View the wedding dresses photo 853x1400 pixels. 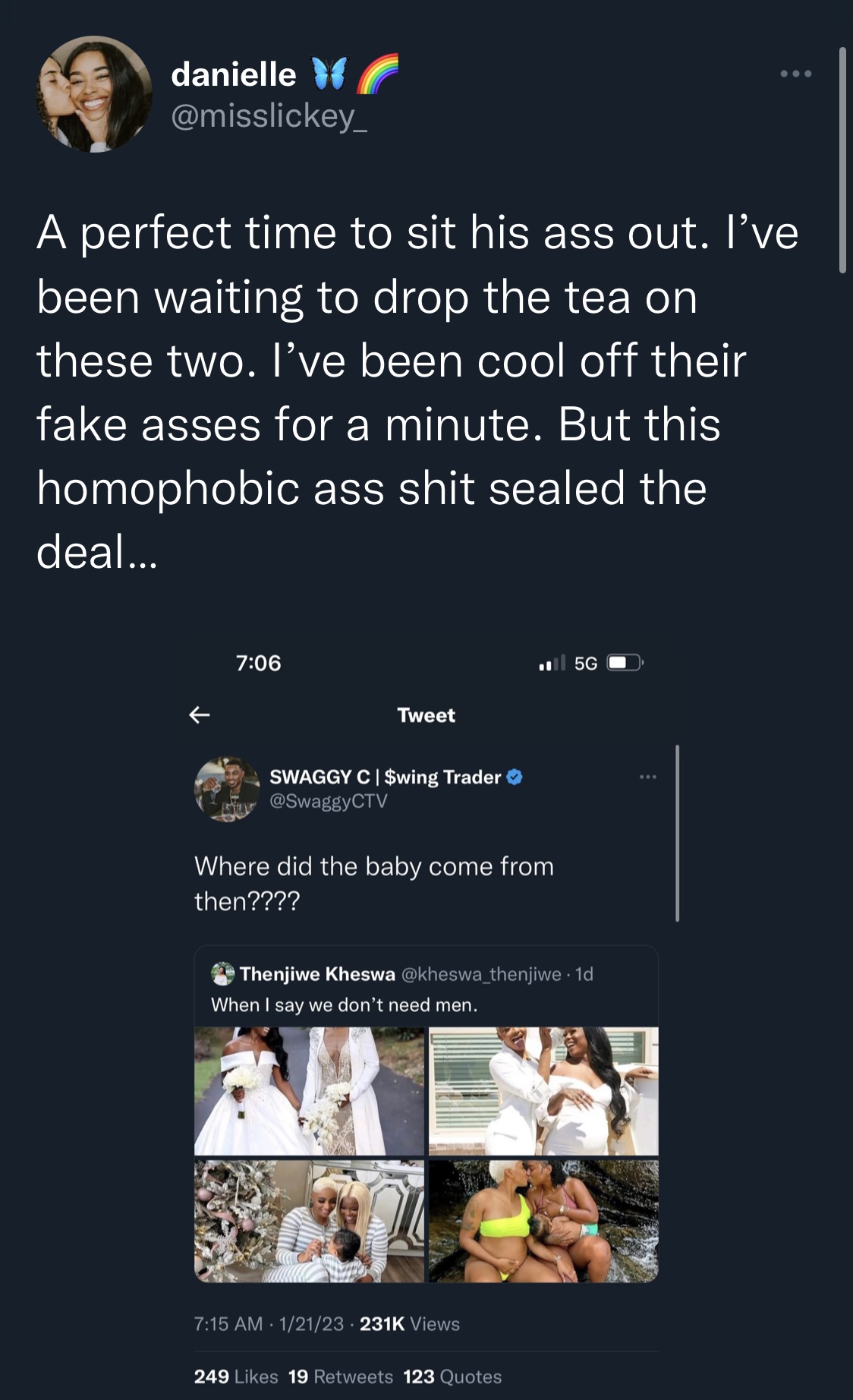click(x=309, y=1091)
